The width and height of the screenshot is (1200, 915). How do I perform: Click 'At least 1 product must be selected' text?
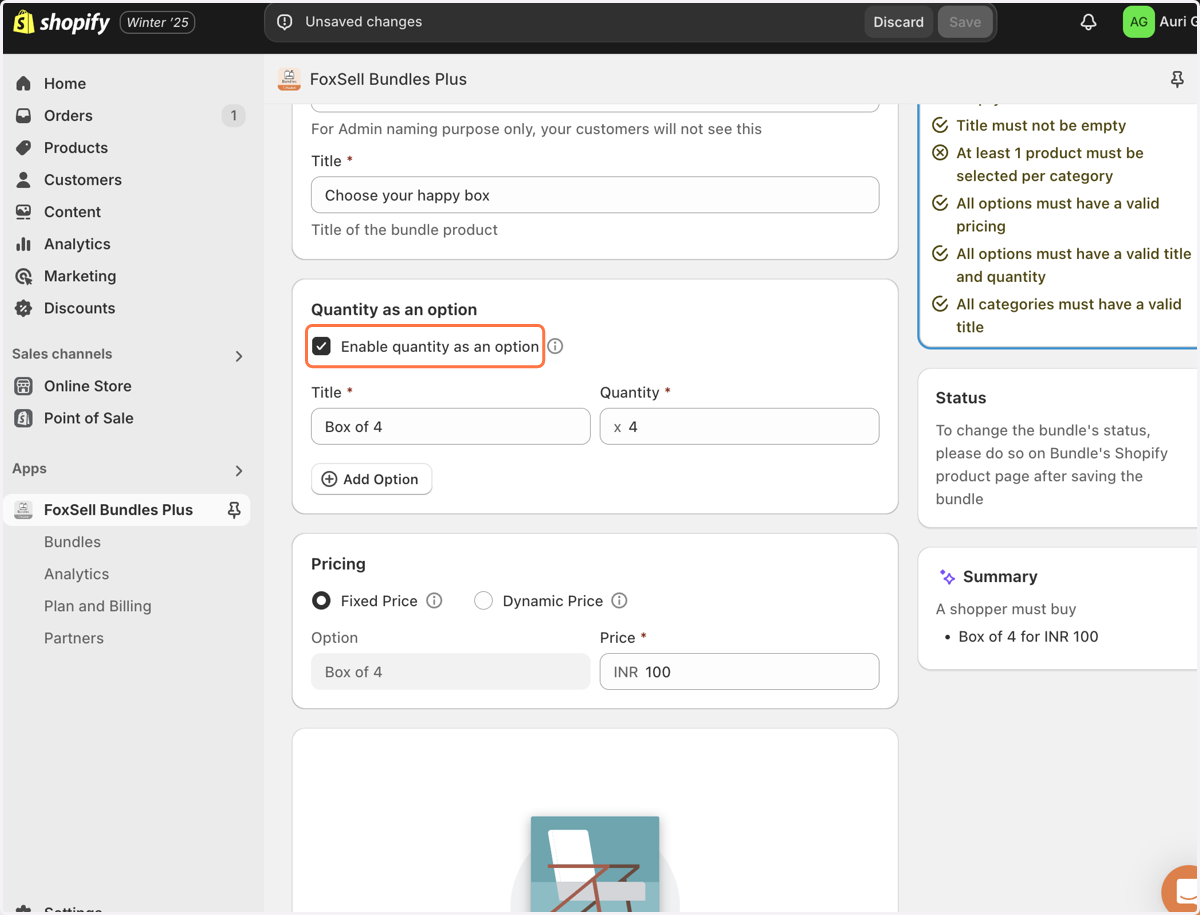point(1050,164)
